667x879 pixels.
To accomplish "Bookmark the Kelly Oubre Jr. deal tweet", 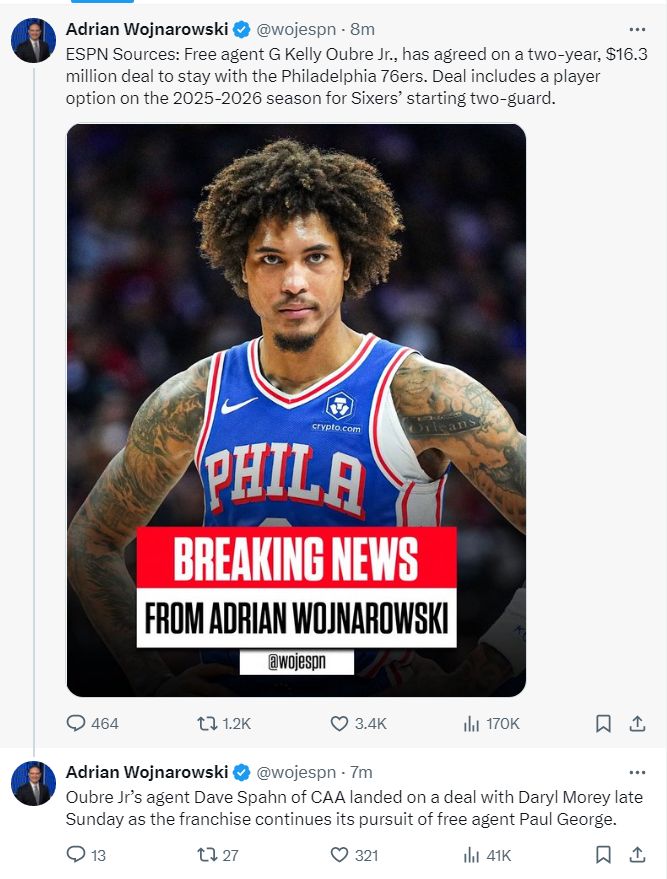I will click(x=603, y=723).
